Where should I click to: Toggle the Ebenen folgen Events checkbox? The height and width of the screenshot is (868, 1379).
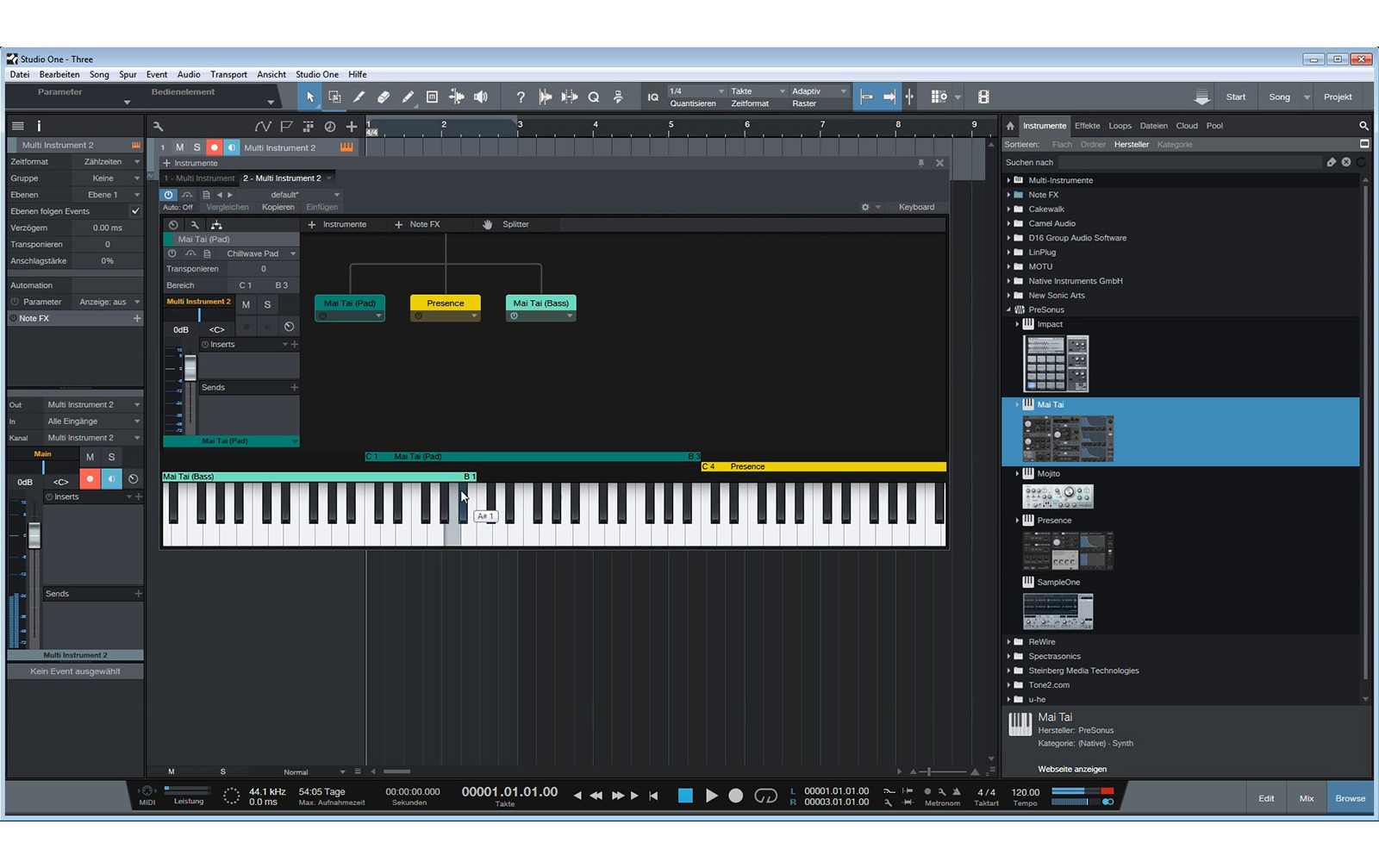click(x=135, y=211)
